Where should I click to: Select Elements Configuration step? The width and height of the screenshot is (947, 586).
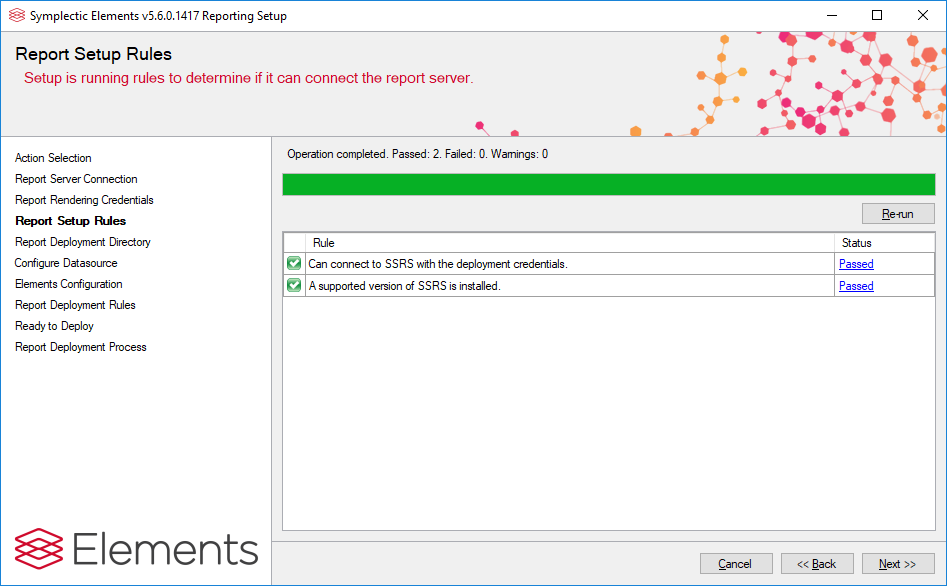(x=68, y=284)
